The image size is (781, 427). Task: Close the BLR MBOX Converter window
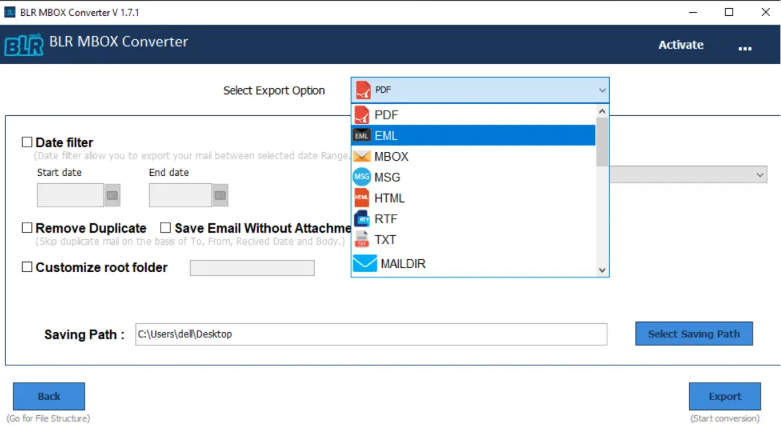pyautogui.click(x=766, y=12)
